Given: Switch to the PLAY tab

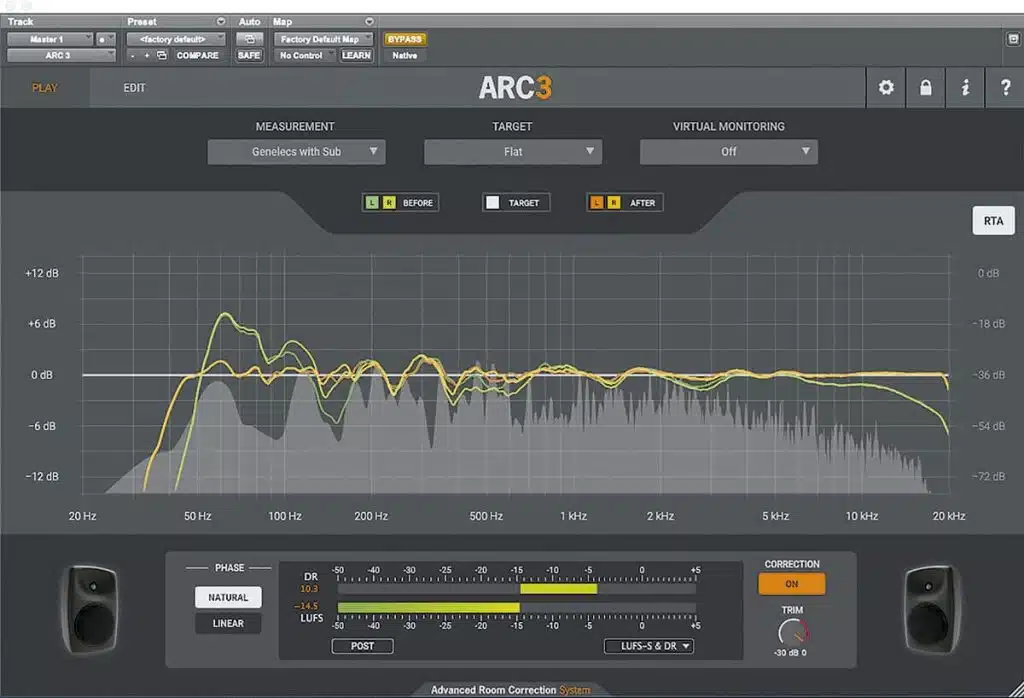Looking at the screenshot, I should (44, 87).
